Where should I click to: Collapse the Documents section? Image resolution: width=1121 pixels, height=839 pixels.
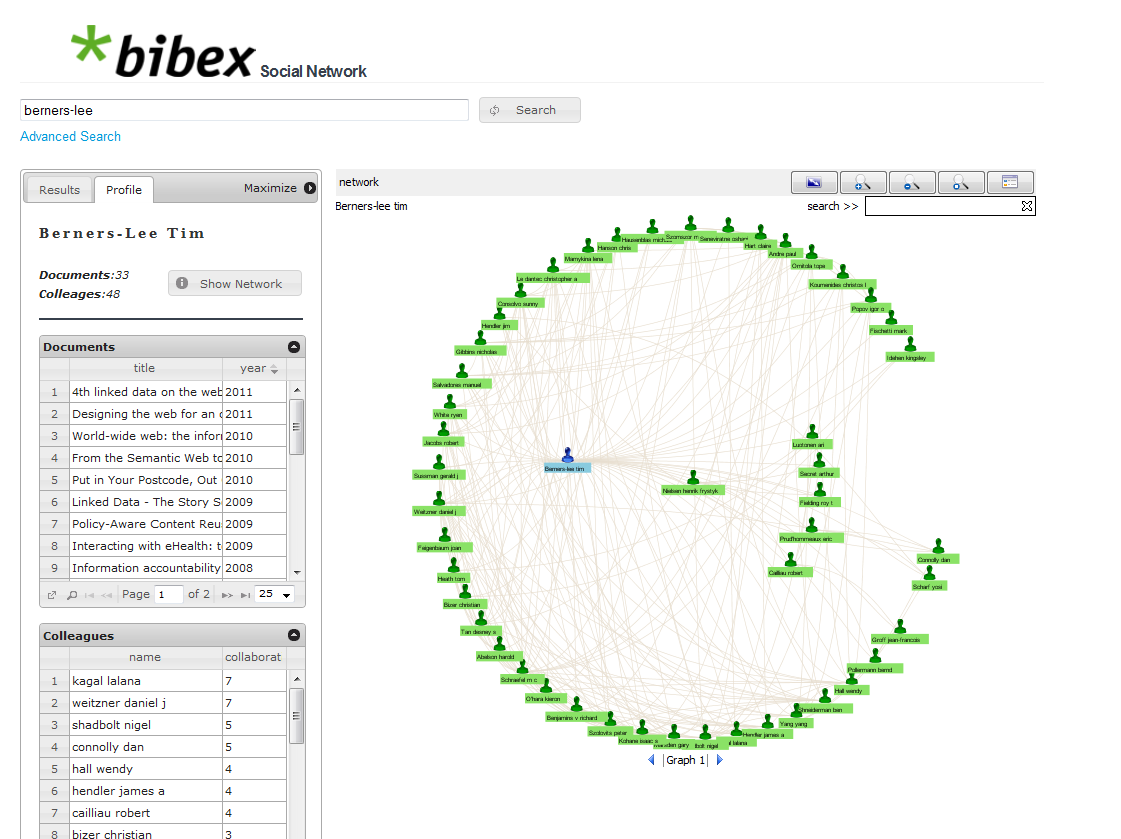(294, 347)
